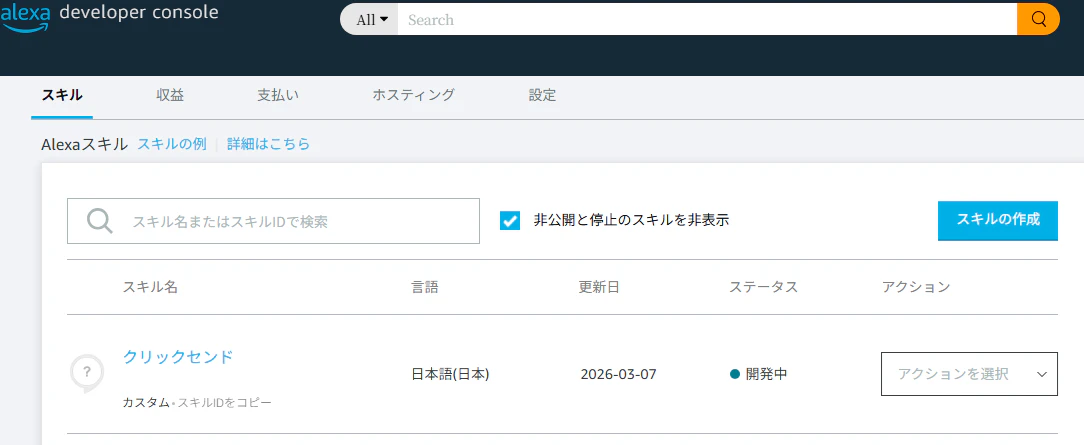Open the アクションを選択 dropdown

click(x=969, y=374)
